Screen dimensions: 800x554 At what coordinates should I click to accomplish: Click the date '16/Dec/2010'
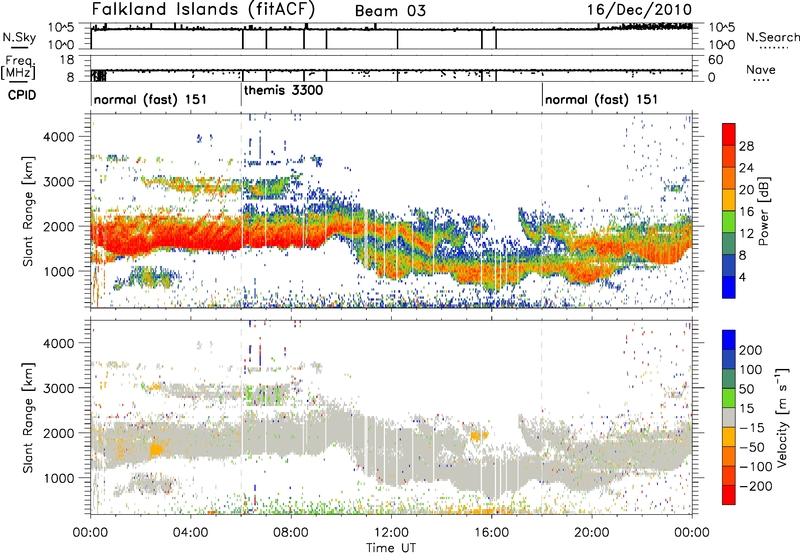click(x=639, y=10)
